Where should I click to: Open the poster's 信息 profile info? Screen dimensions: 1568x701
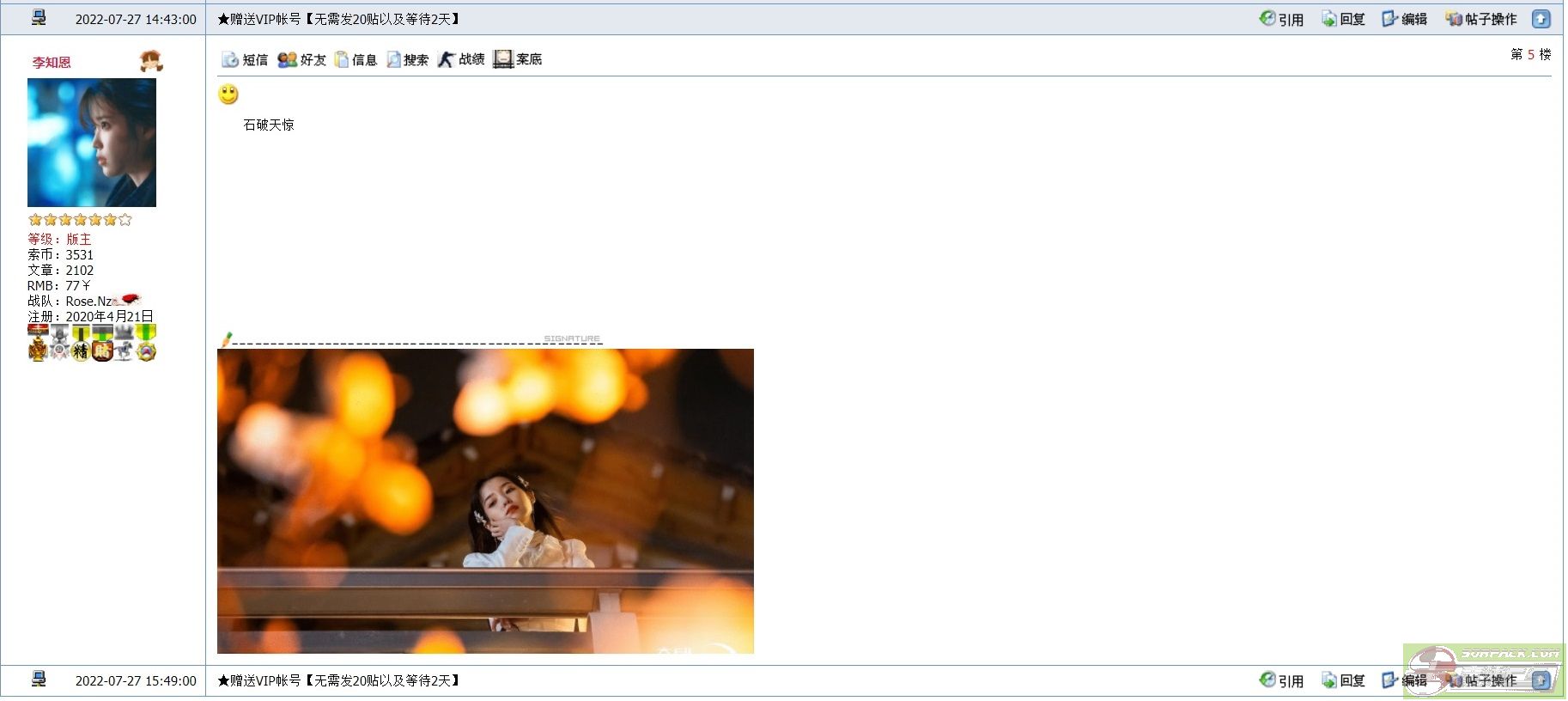(x=356, y=59)
